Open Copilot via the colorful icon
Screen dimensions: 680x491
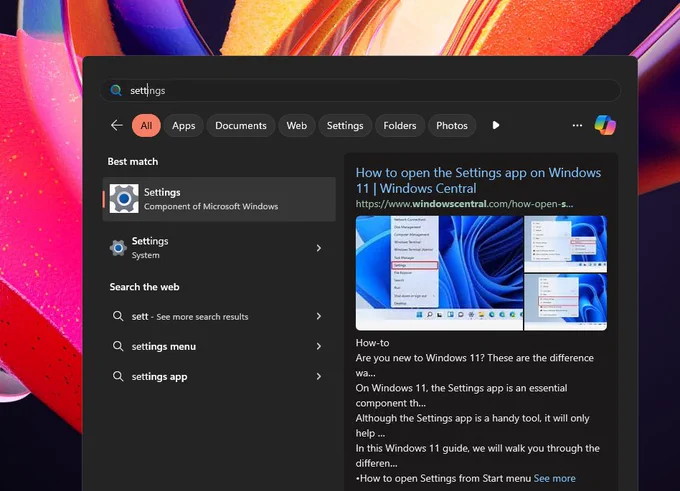click(x=605, y=125)
